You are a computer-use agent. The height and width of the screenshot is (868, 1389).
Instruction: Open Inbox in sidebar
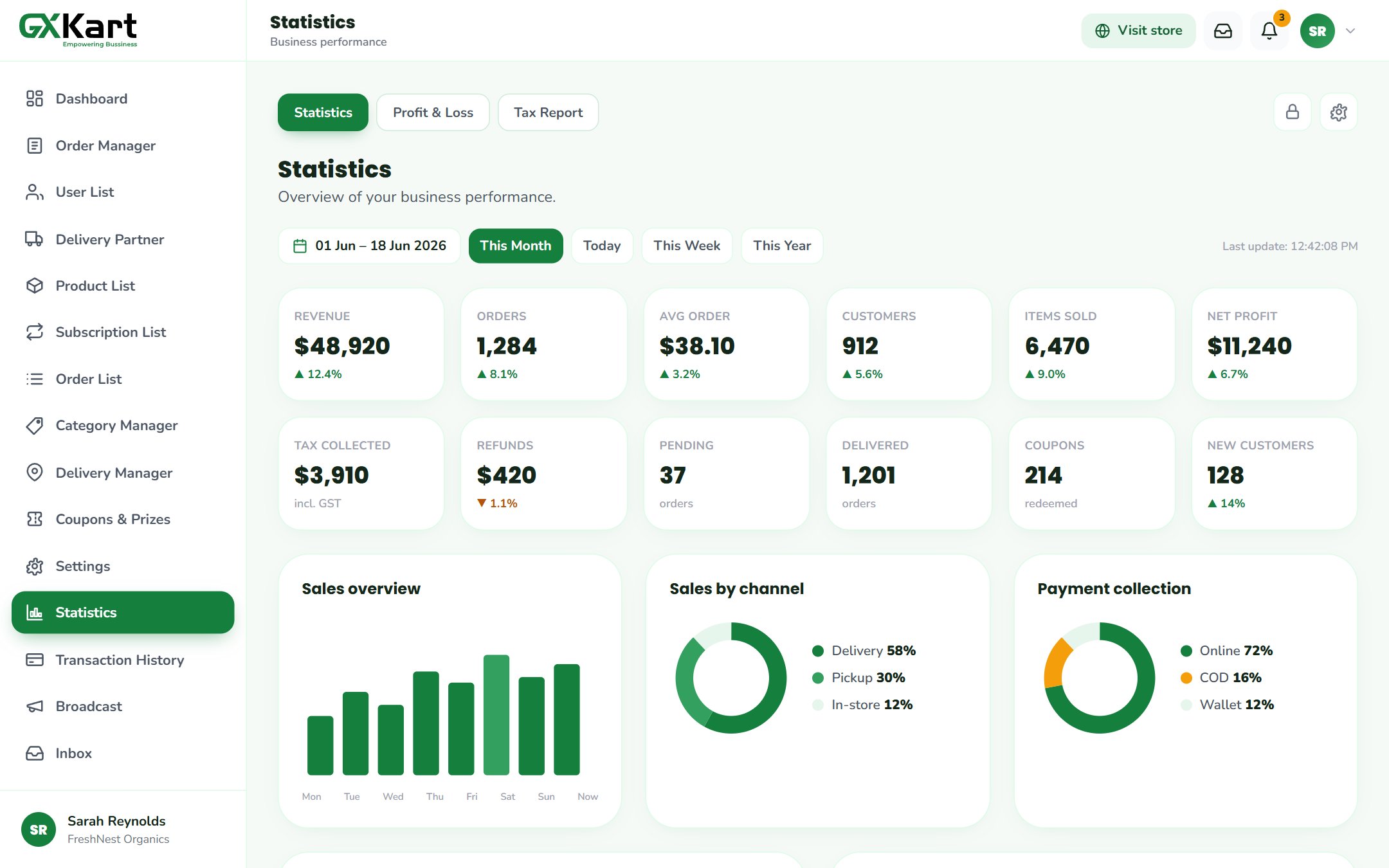pyautogui.click(x=123, y=753)
